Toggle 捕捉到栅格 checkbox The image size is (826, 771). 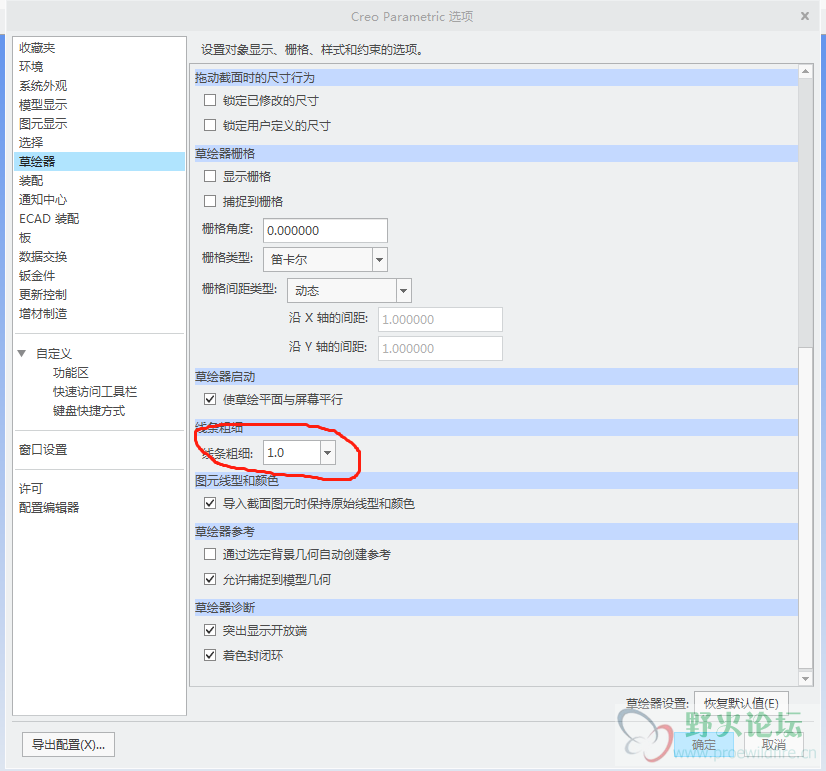[210, 201]
